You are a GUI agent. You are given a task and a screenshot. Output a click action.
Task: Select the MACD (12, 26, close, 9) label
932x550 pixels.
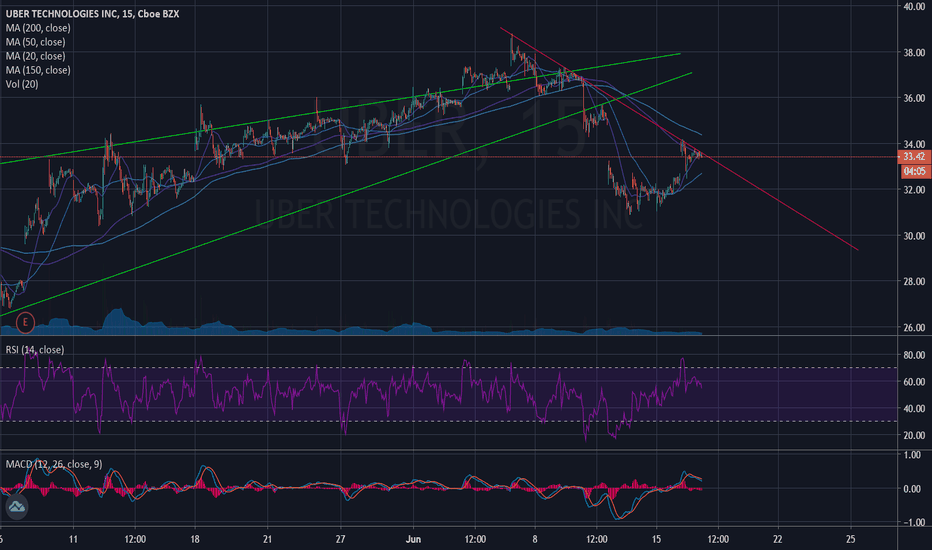pos(54,464)
